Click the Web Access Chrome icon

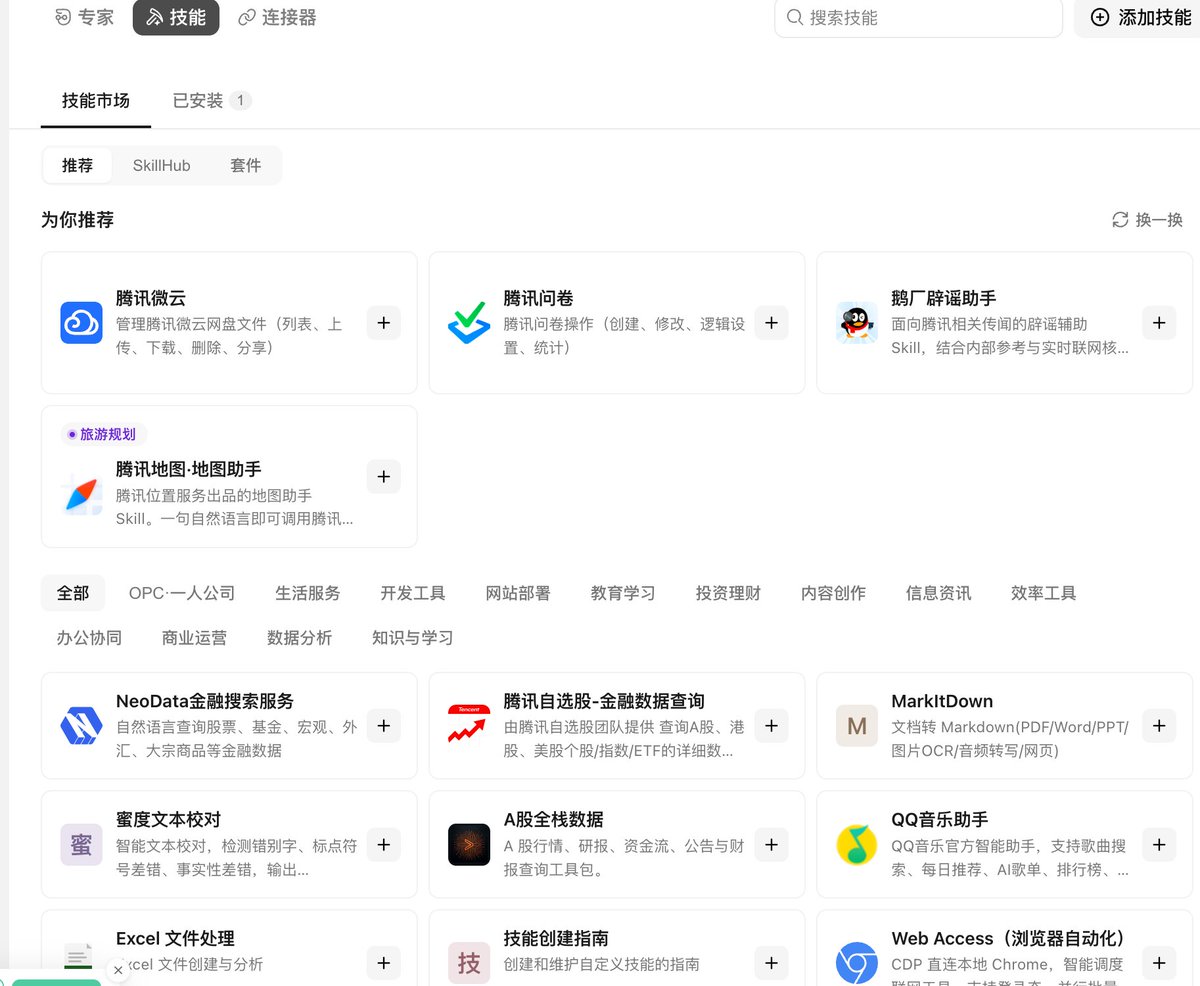857,962
